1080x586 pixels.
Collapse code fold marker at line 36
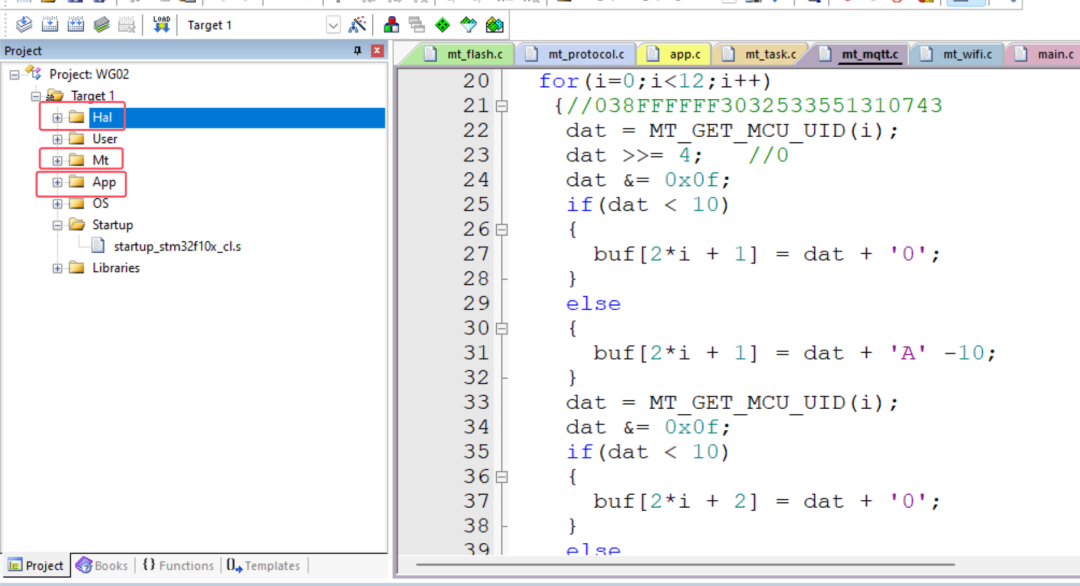click(502, 477)
